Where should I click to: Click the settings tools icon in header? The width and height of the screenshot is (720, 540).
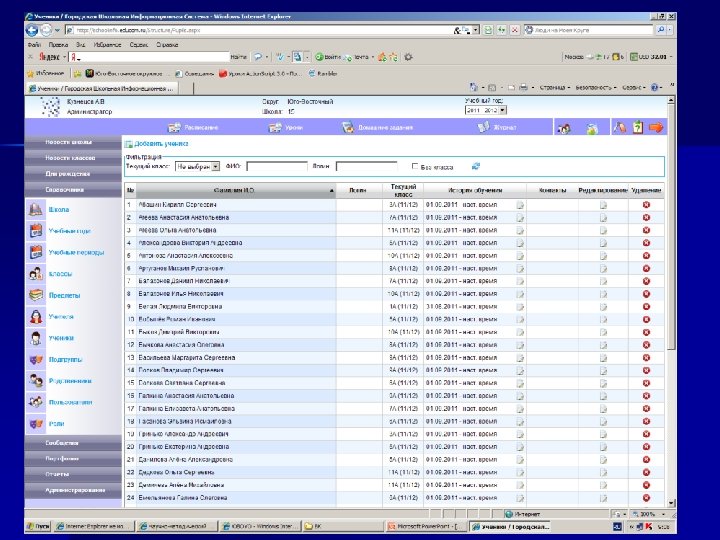619,127
